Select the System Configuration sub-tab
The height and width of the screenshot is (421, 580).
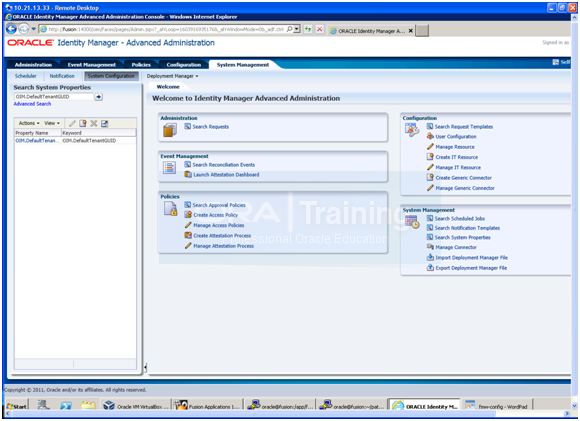click(x=111, y=76)
